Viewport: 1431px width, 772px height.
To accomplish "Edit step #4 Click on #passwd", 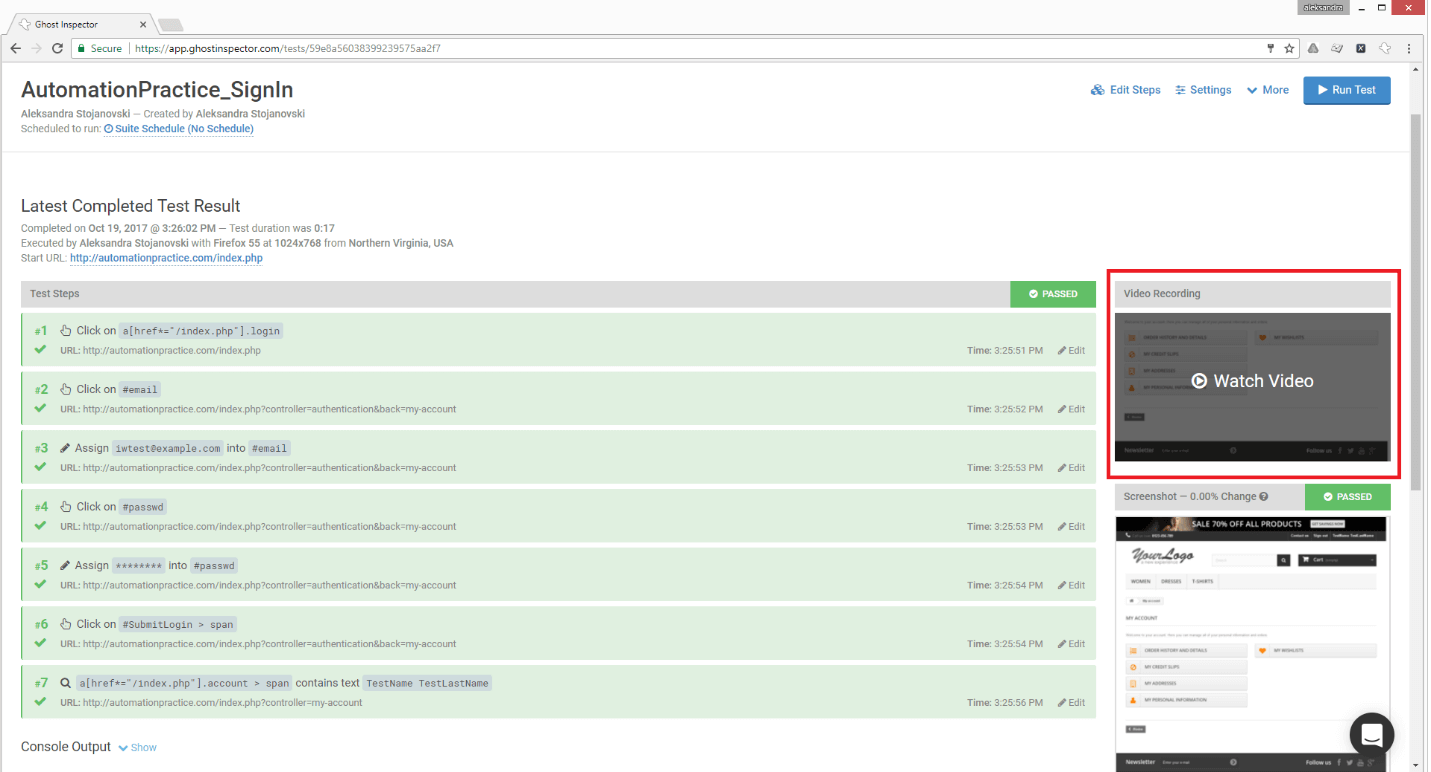I will coord(1071,527).
